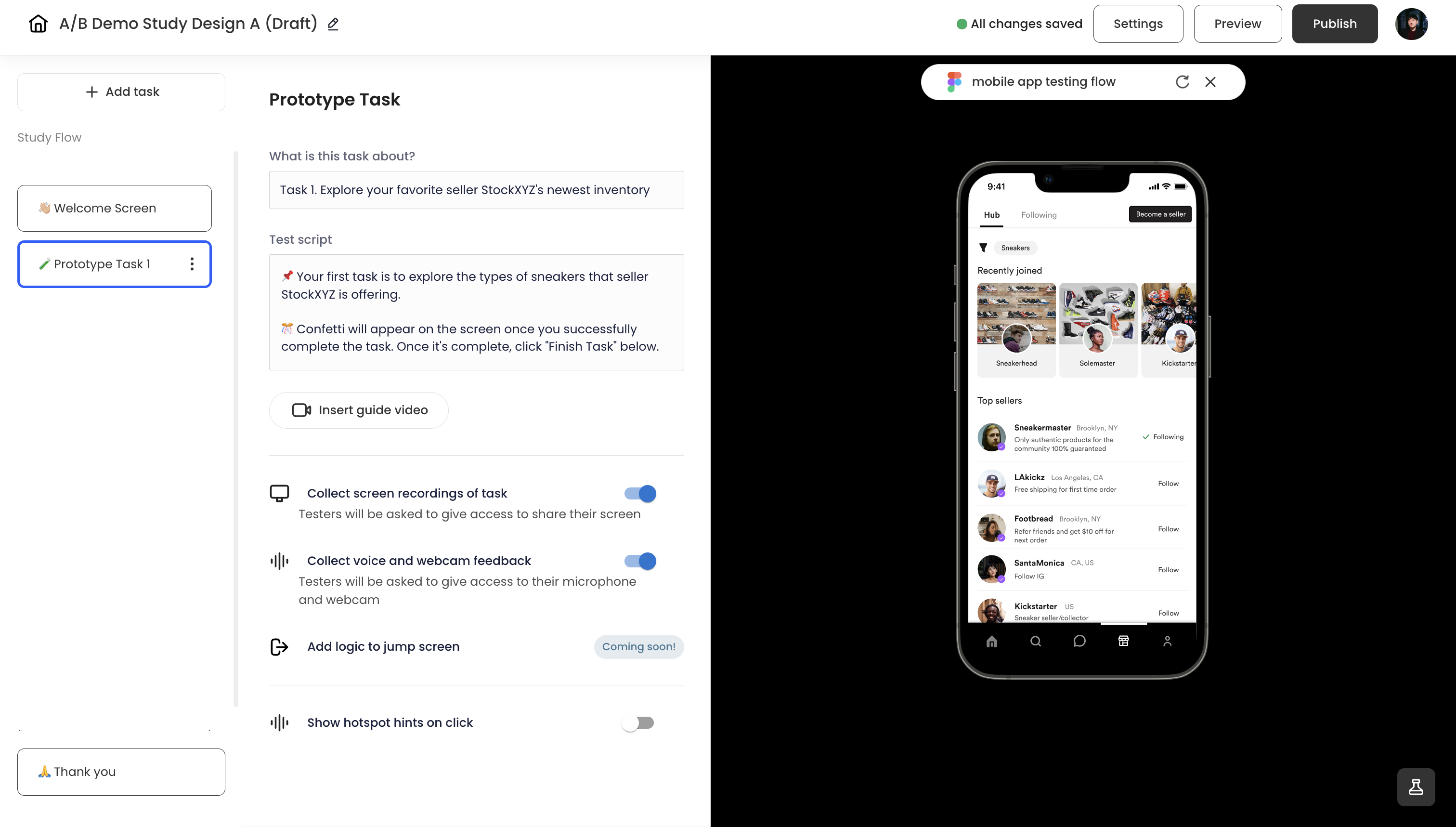Open the flask icon in bottom corner
This screenshot has width=1456, height=827.
[x=1416, y=787]
